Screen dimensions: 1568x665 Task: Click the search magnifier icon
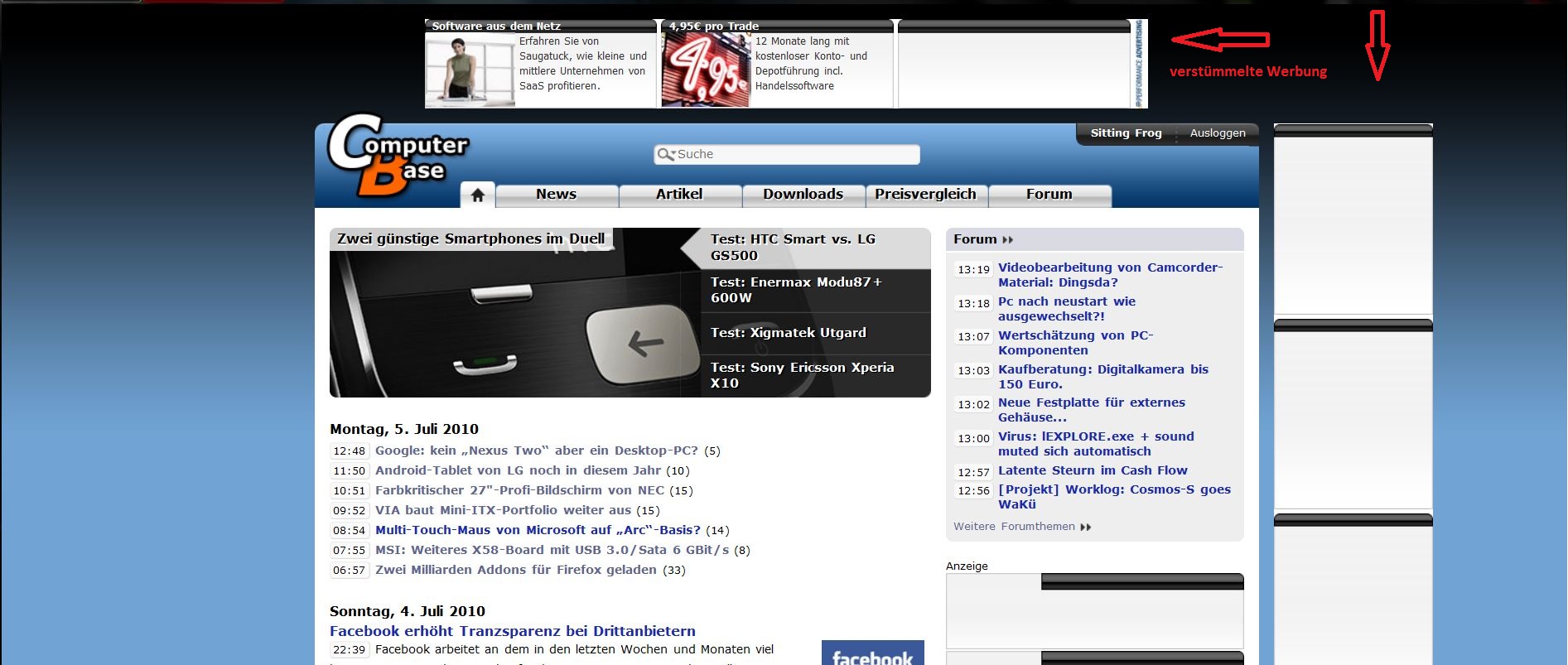(665, 154)
